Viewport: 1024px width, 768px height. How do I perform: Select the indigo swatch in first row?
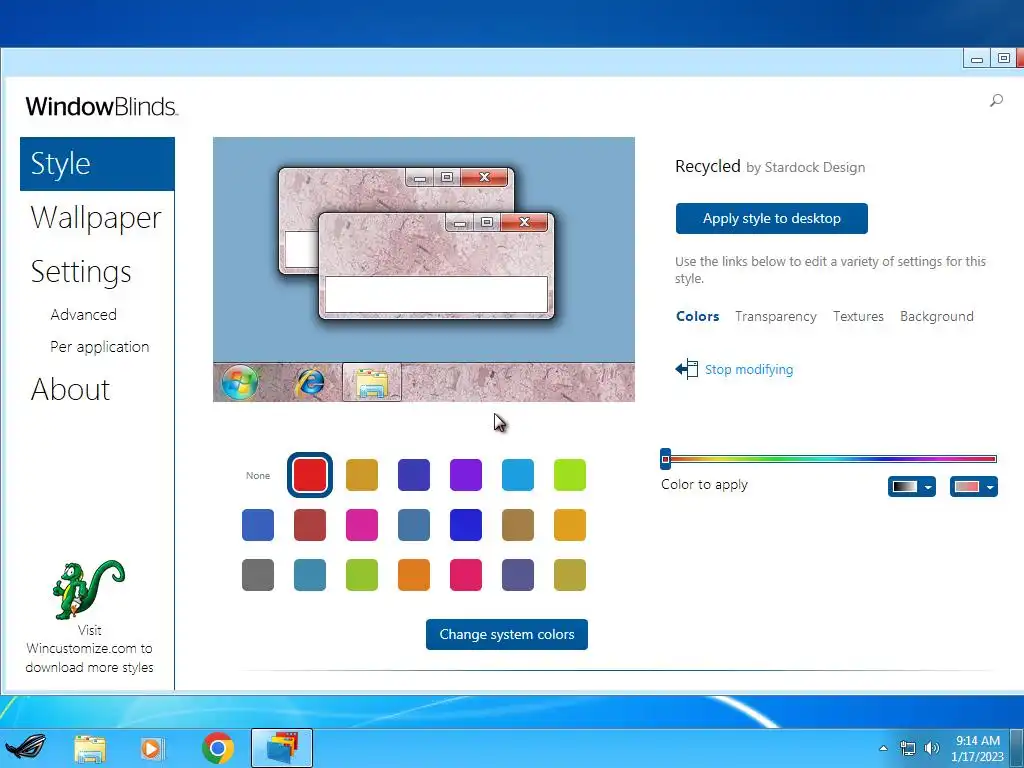pyautogui.click(x=414, y=475)
